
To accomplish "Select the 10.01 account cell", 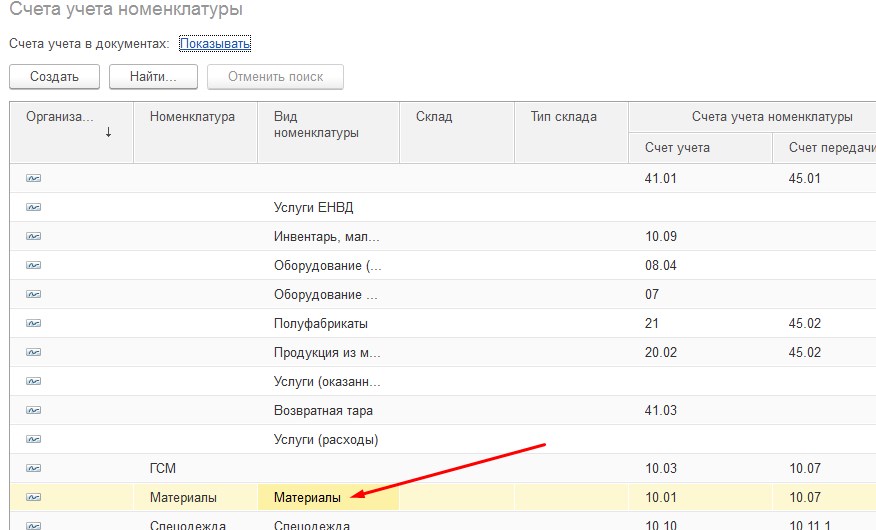I will point(701,498).
